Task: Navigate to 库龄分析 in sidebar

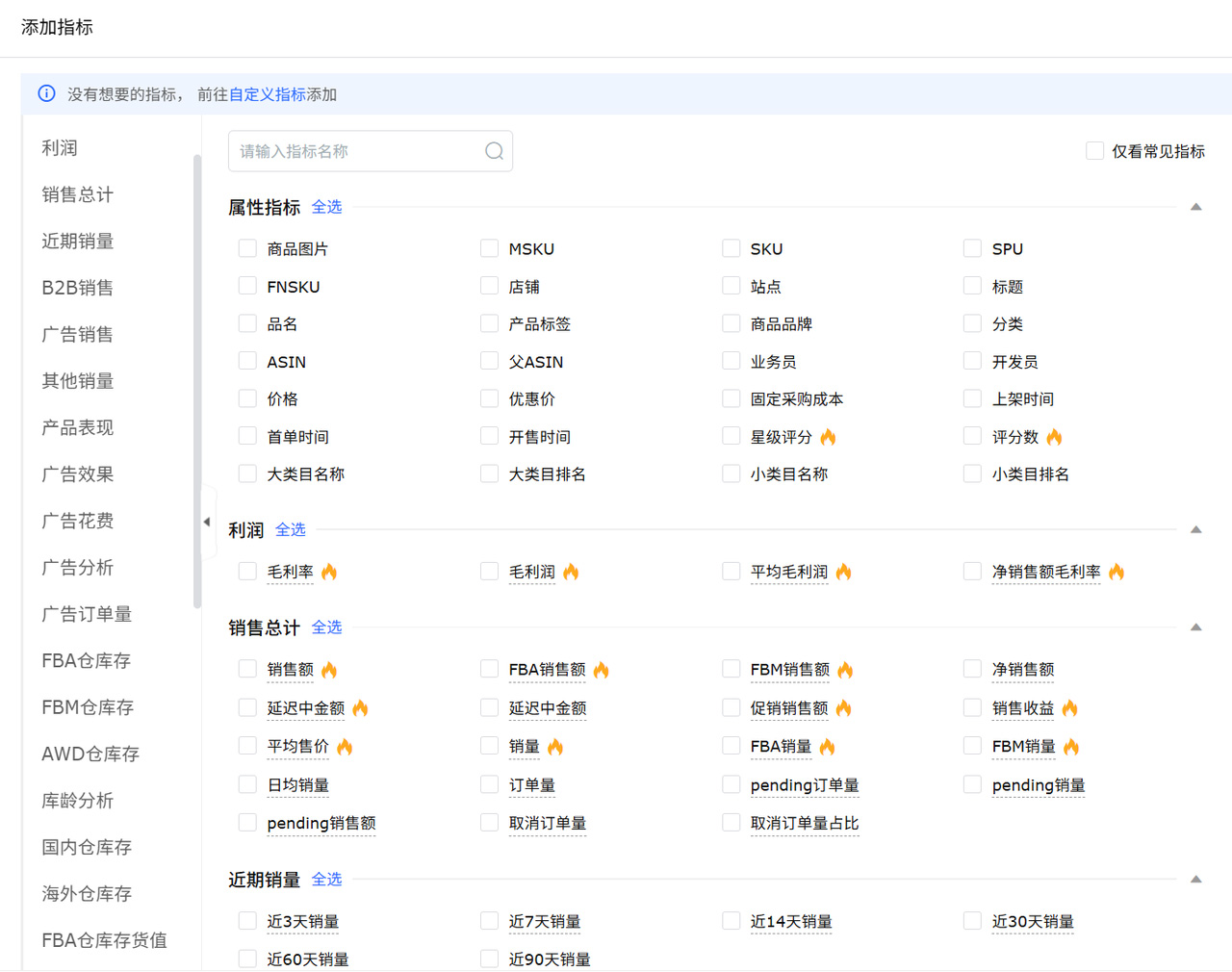Action: [77, 801]
